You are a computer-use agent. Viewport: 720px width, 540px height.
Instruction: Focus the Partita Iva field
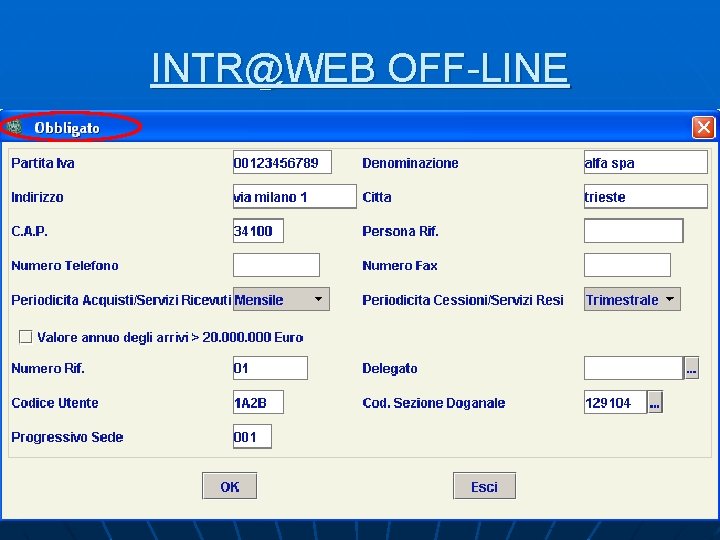pos(282,163)
